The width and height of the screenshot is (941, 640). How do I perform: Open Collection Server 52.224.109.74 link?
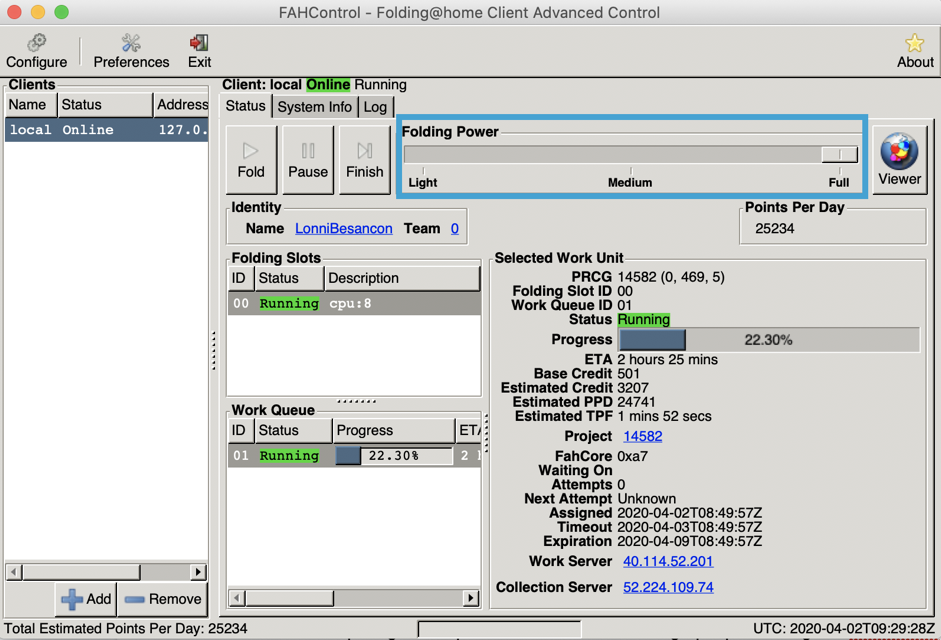click(669, 587)
